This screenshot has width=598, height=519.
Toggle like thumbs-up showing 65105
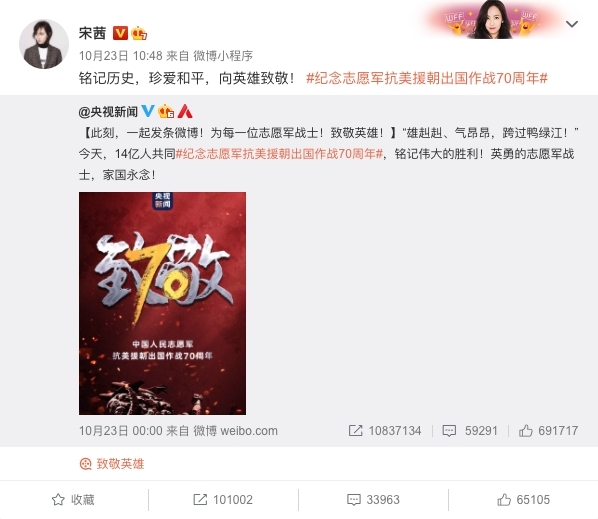[x=524, y=500]
